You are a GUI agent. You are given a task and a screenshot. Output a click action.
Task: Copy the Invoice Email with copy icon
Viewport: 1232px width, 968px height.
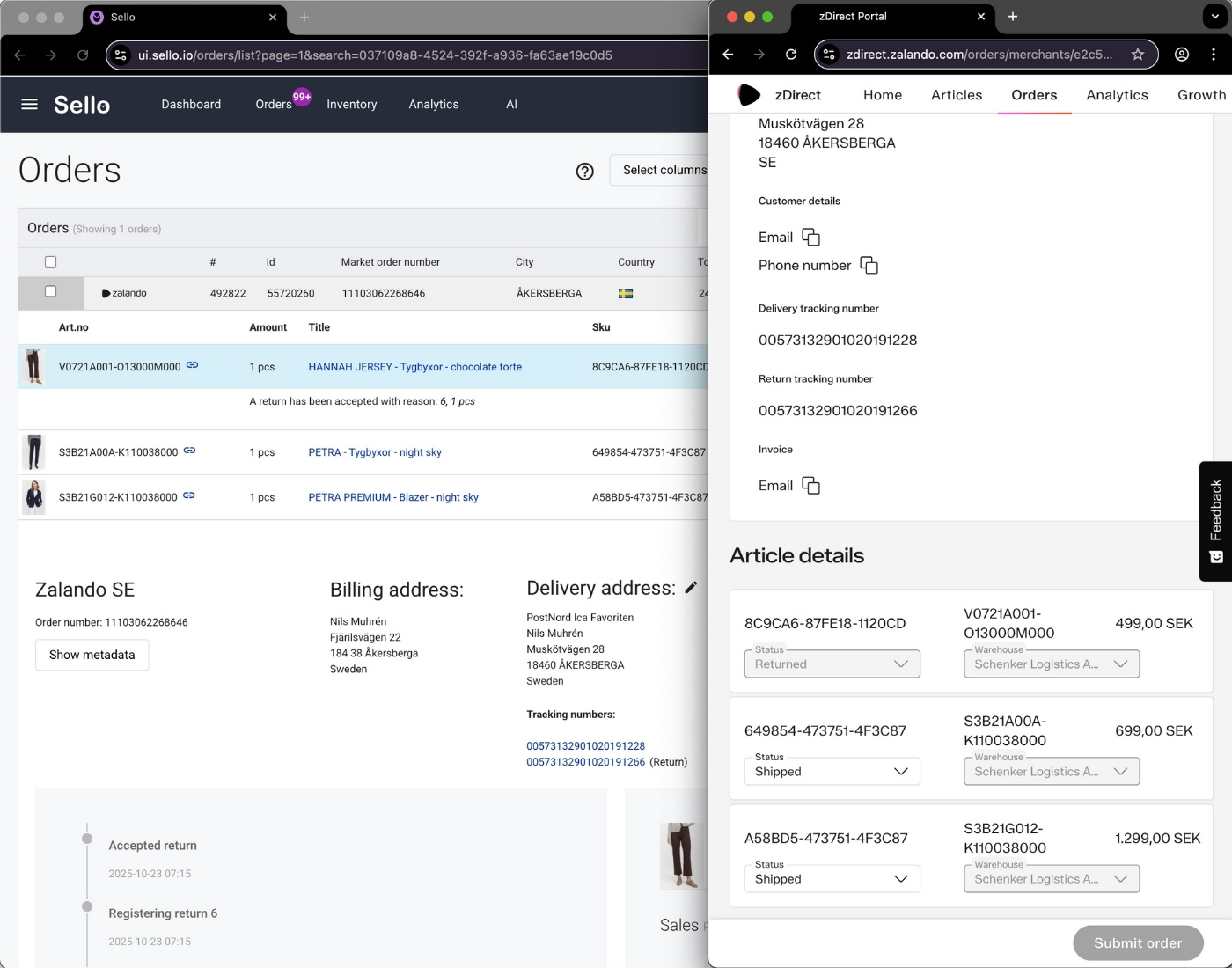810,485
